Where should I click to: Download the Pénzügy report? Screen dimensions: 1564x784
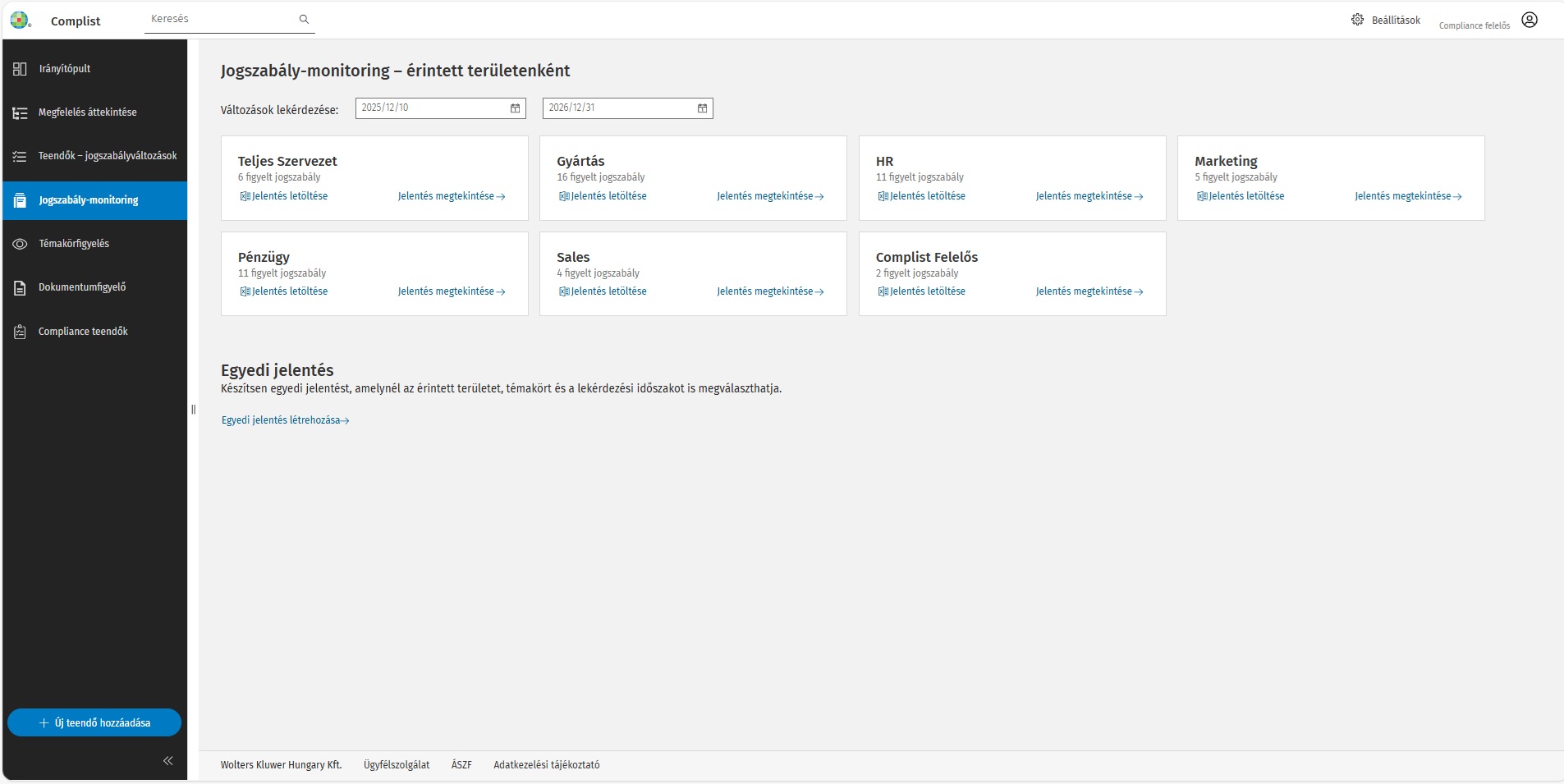coord(283,291)
